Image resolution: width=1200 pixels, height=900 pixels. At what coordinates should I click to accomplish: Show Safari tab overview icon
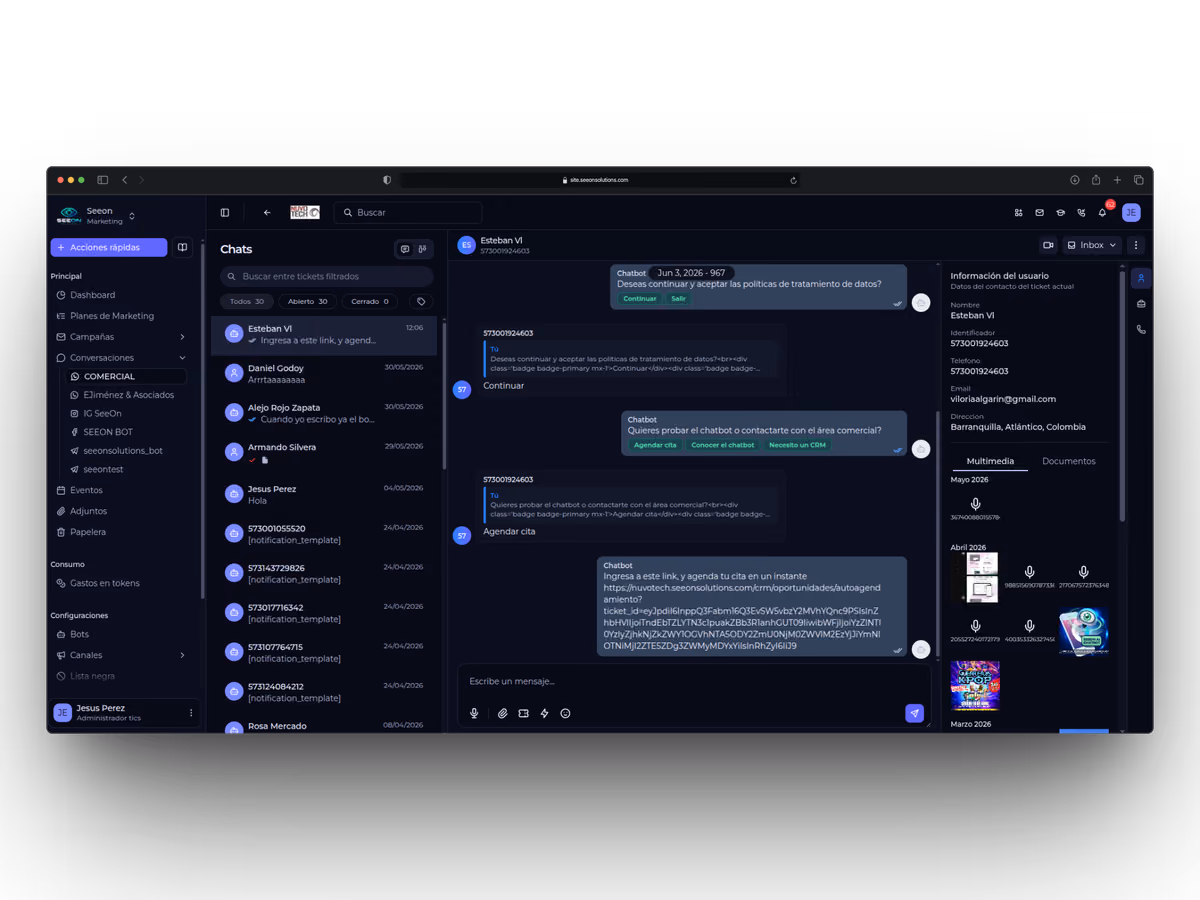point(1138,180)
